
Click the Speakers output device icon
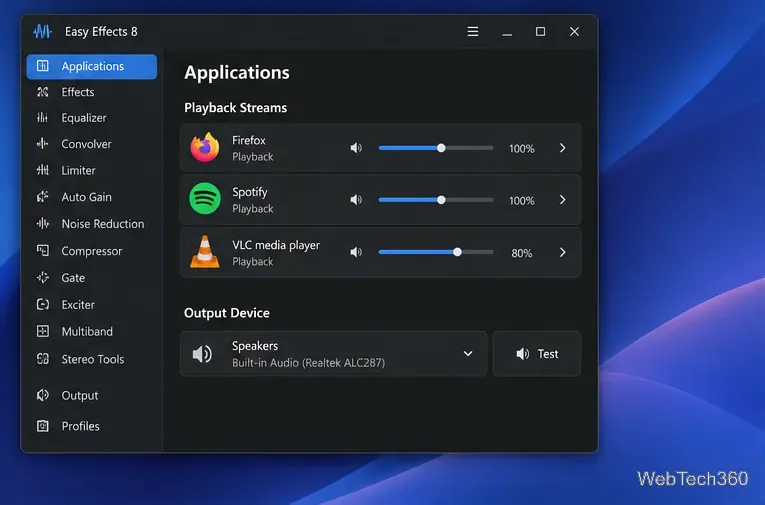click(x=202, y=354)
